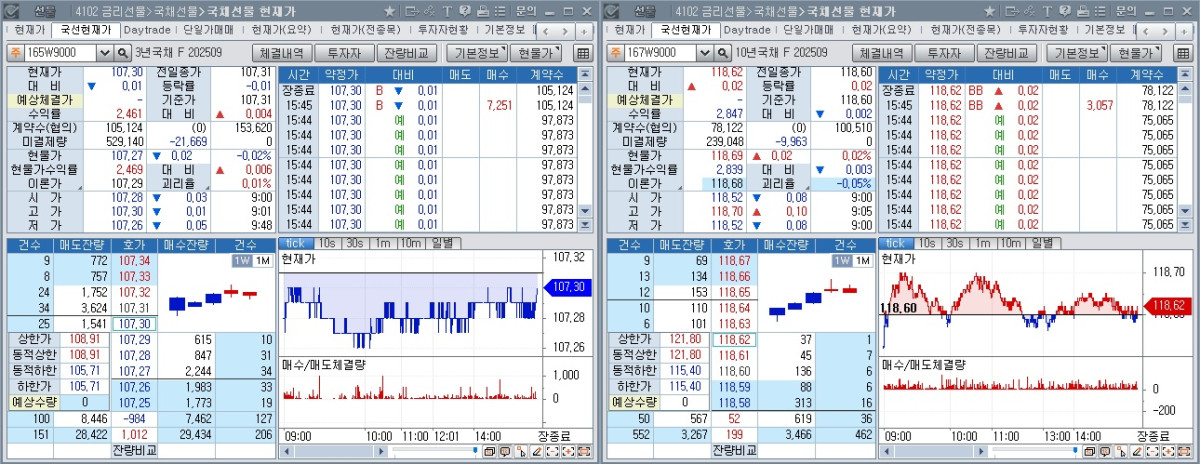Click the pencil draw tool under left chart
Image resolution: width=1200 pixels, height=464 pixels.
pyautogui.click(x=537, y=452)
